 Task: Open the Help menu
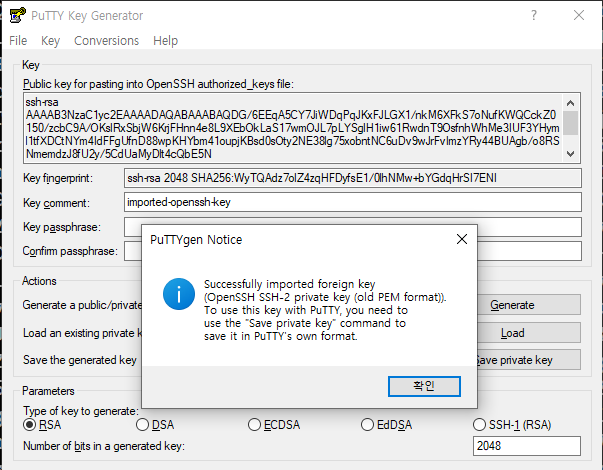[x=165, y=41]
